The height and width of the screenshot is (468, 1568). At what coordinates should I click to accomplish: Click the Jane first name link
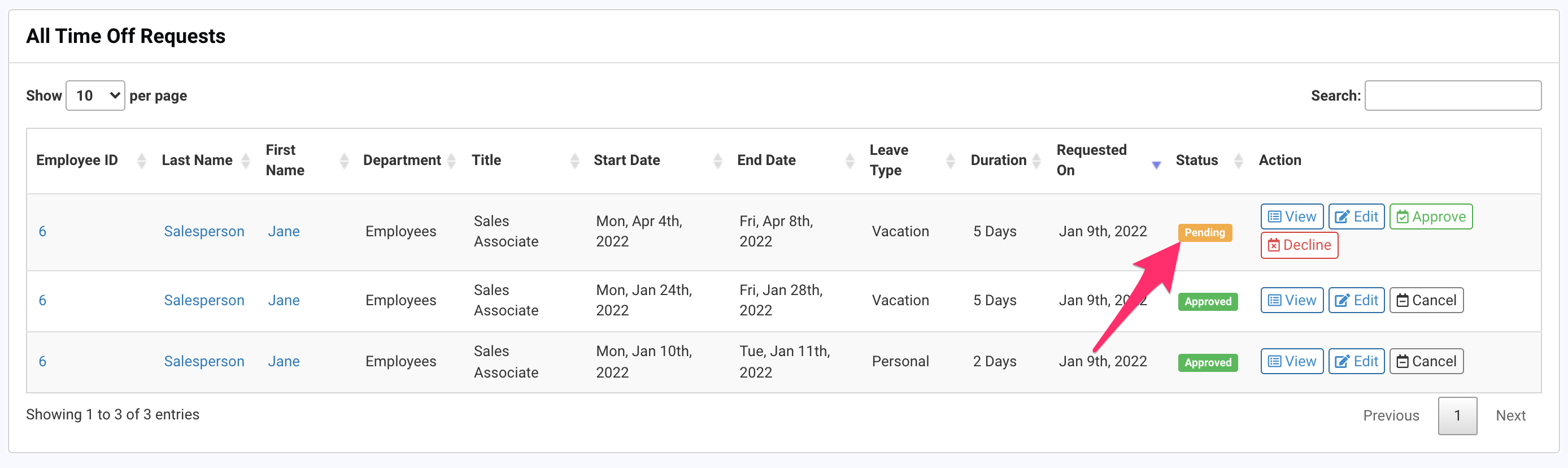(284, 231)
